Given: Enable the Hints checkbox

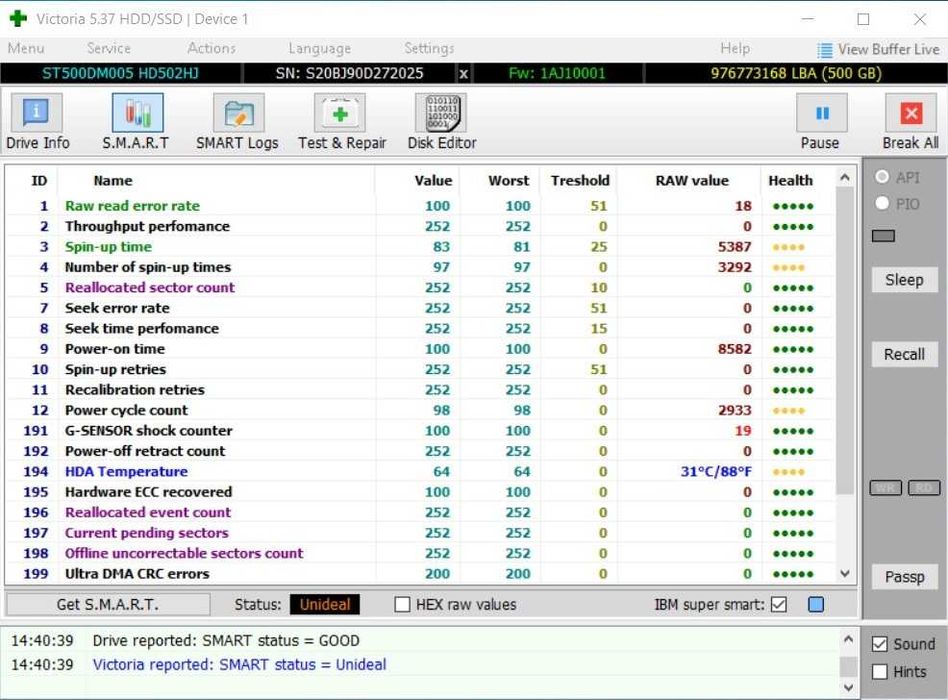Looking at the screenshot, I should point(880,672).
